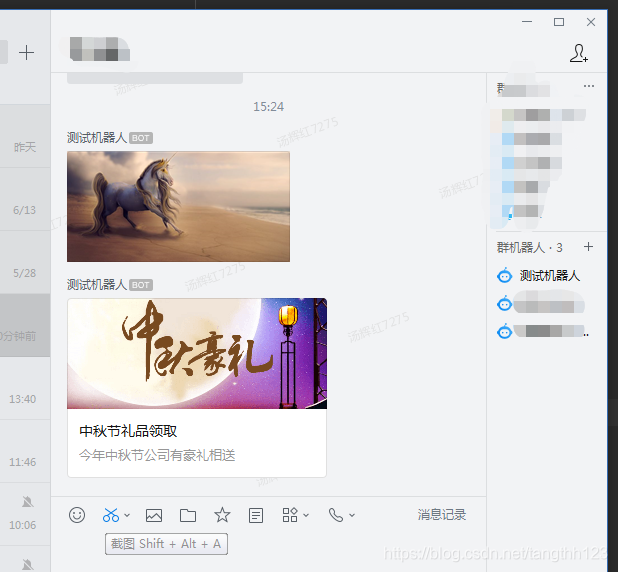
Task: Click the 群机器人 · 3 header
Action: tap(529, 248)
